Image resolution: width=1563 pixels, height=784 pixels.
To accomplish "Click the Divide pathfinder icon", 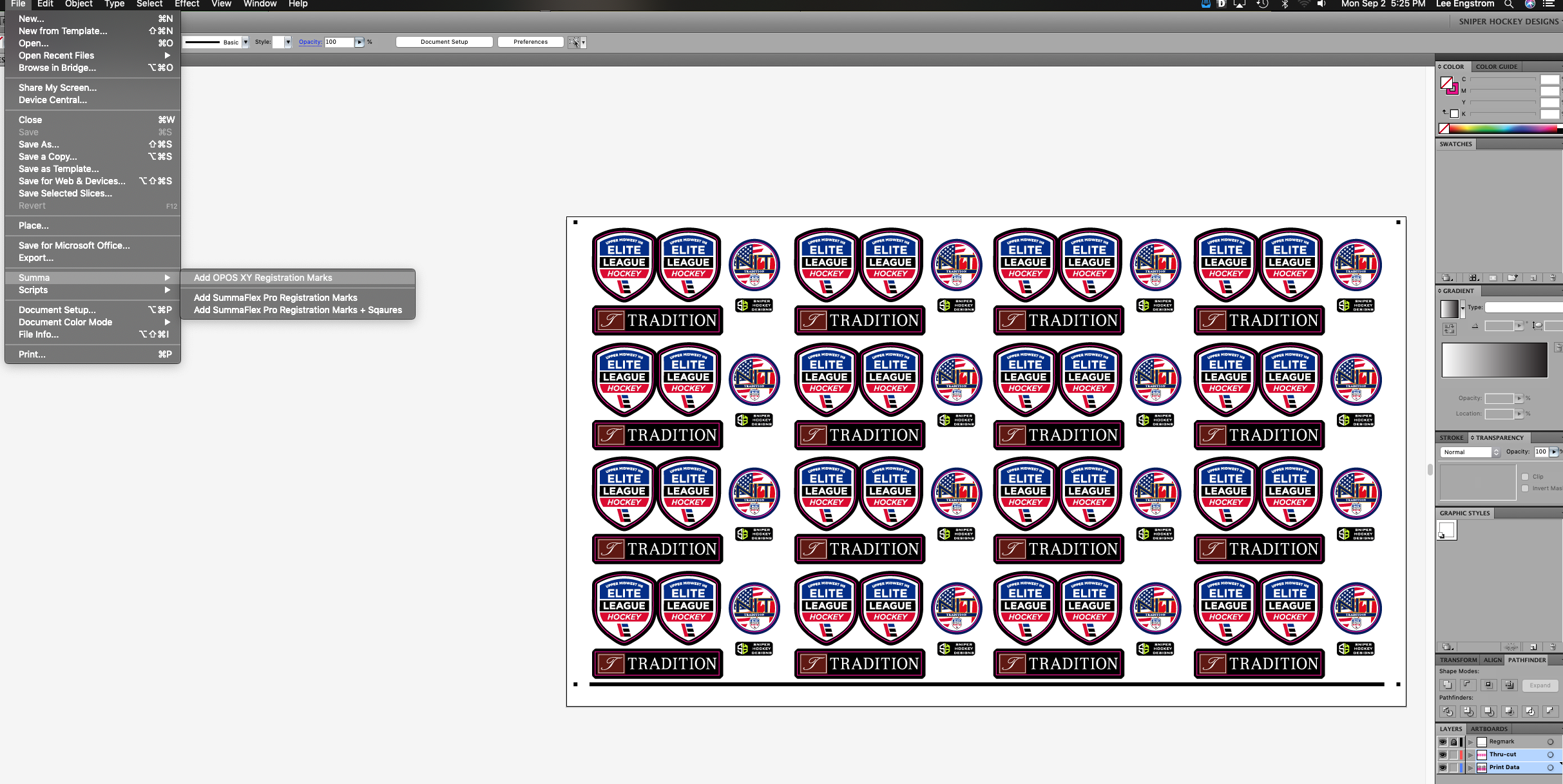I will click(1447, 711).
